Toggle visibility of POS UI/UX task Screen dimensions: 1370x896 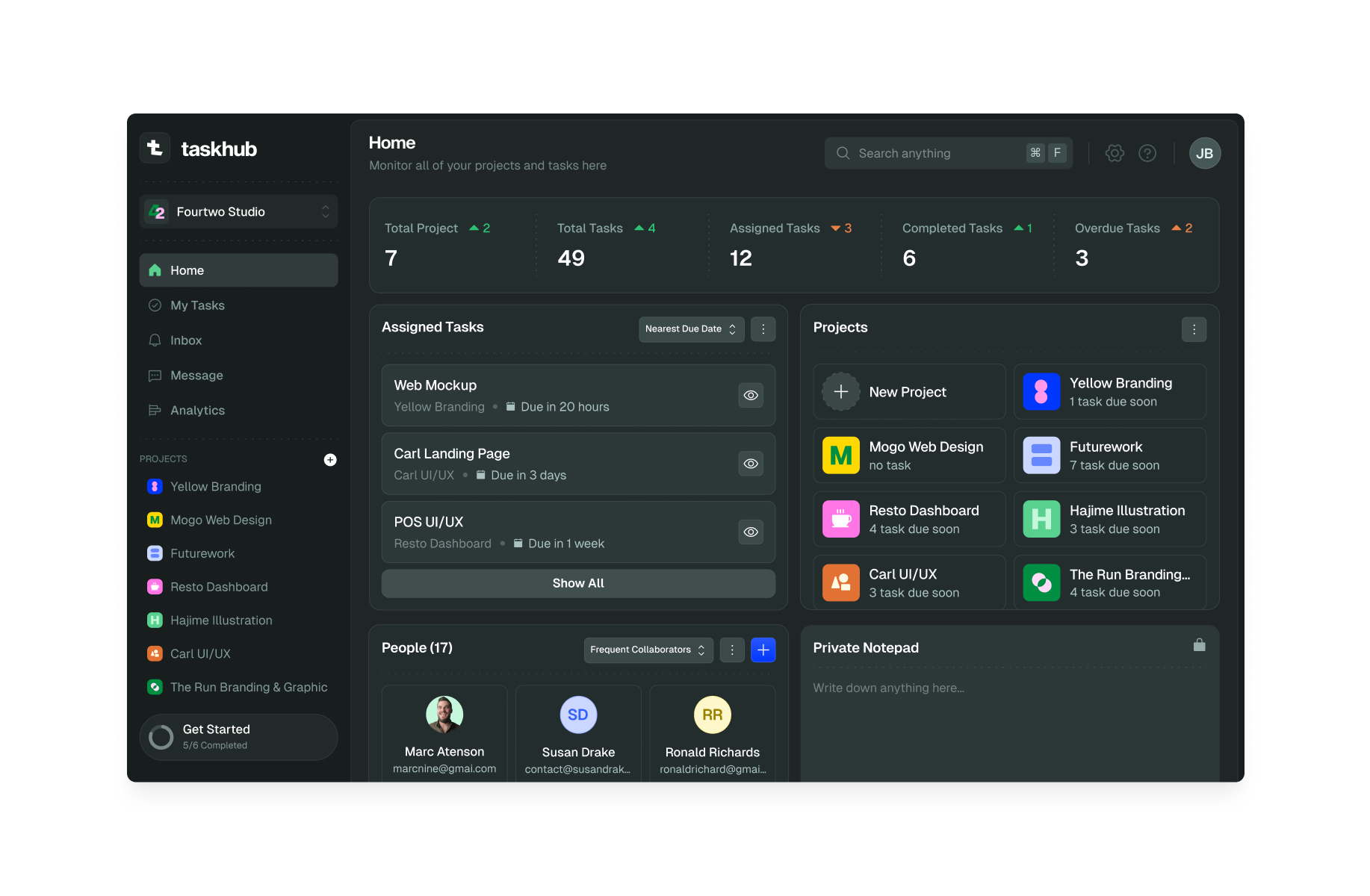tap(751, 532)
